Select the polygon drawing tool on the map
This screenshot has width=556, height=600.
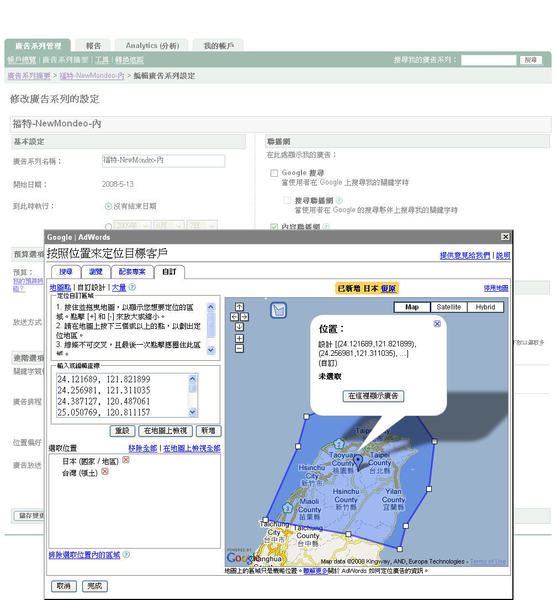pyautogui.click(x=279, y=310)
